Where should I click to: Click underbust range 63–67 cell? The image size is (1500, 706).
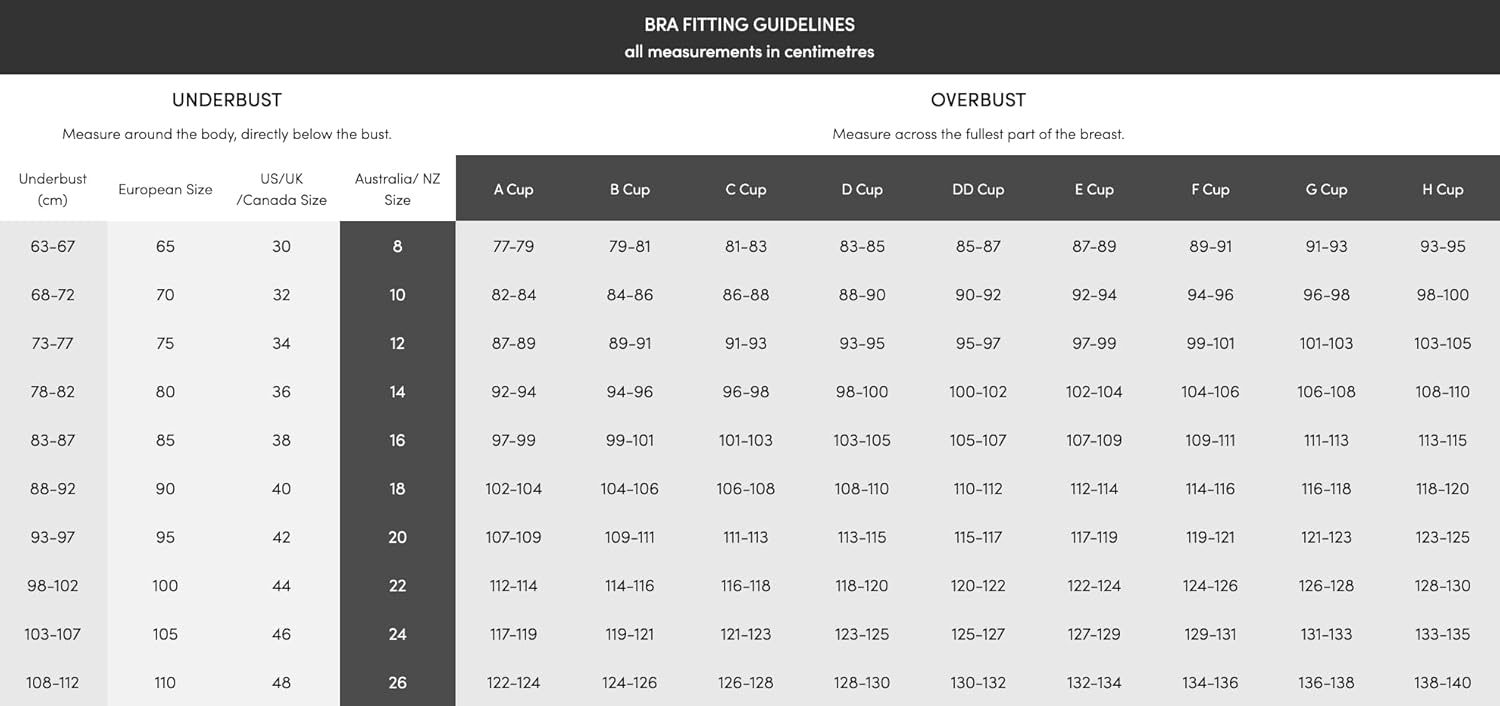tap(53, 246)
